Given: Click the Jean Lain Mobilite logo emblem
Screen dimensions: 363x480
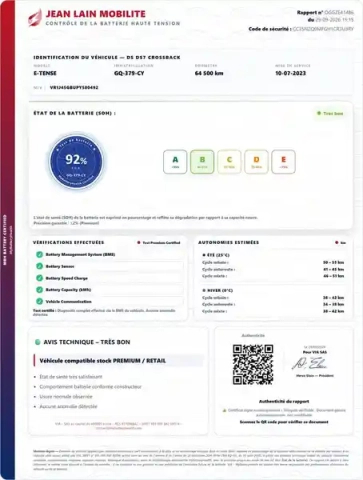Looking at the screenshot, I should (35, 17).
